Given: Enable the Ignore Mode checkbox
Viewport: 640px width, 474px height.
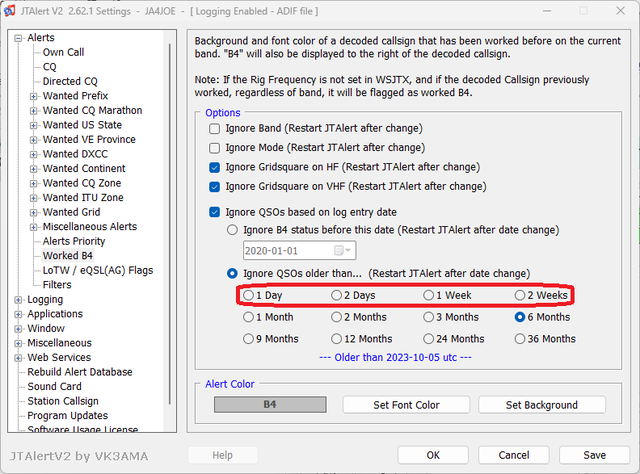Looking at the screenshot, I should tap(214, 148).
